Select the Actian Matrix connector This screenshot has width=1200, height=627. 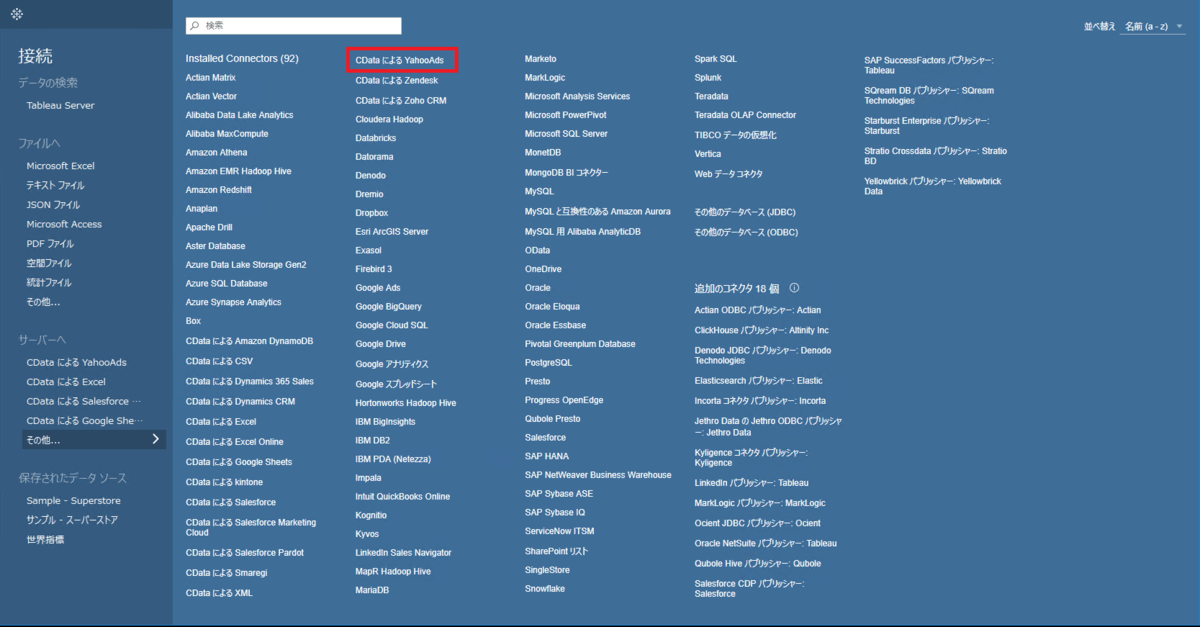tap(211, 77)
